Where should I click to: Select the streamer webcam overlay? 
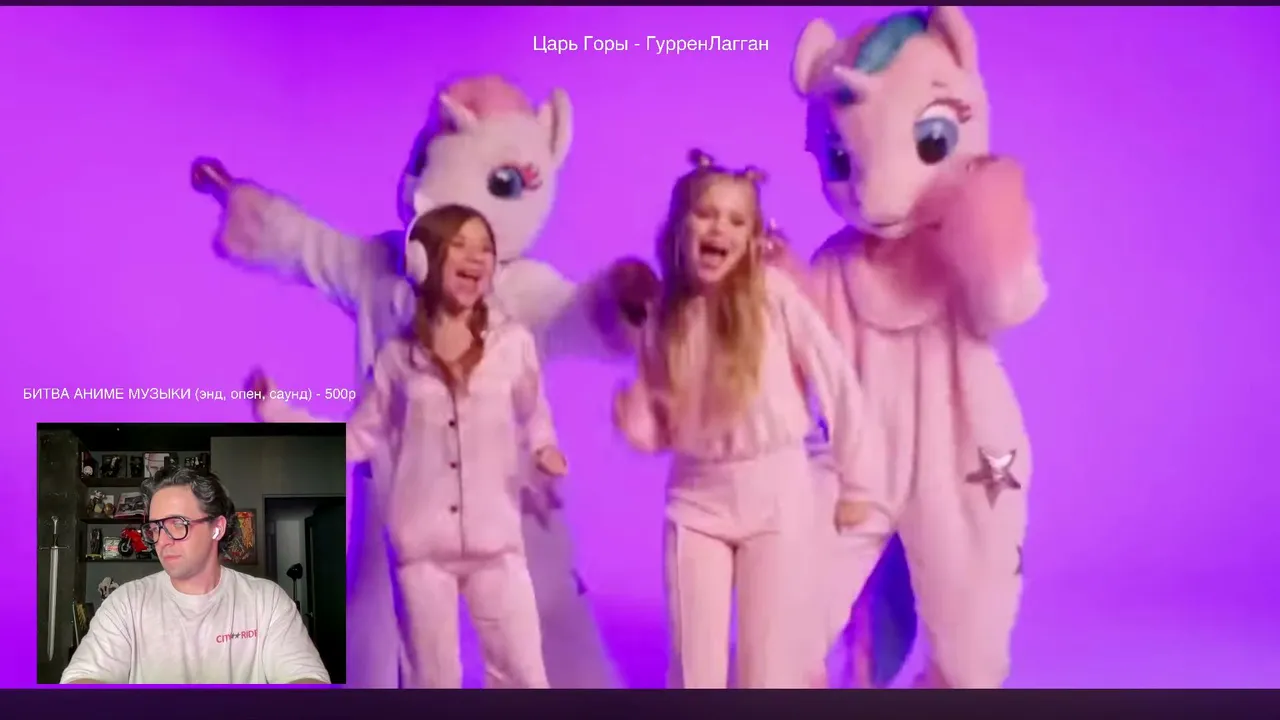click(x=191, y=553)
